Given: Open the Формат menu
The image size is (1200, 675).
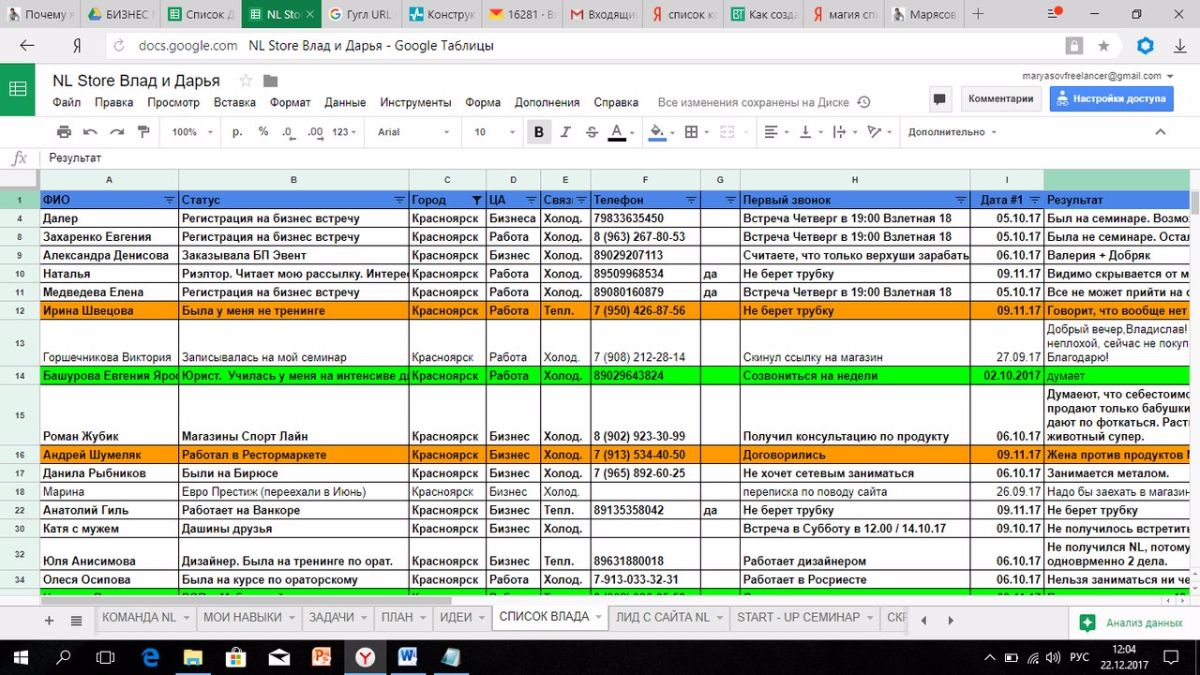Looking at the screenshot, I should pyautogui.click(x=290, y=102).
